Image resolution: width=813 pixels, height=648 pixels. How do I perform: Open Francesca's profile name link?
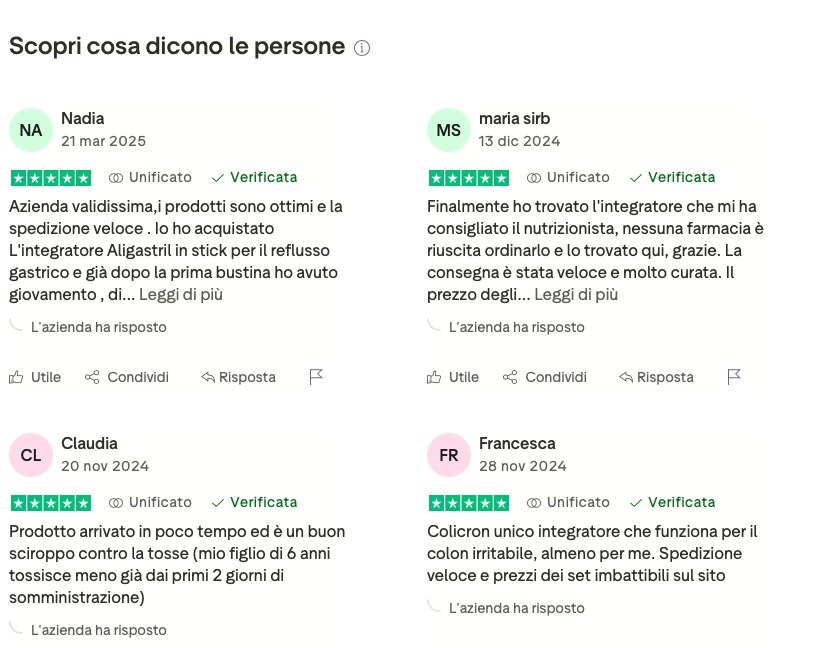click(517, 444)
